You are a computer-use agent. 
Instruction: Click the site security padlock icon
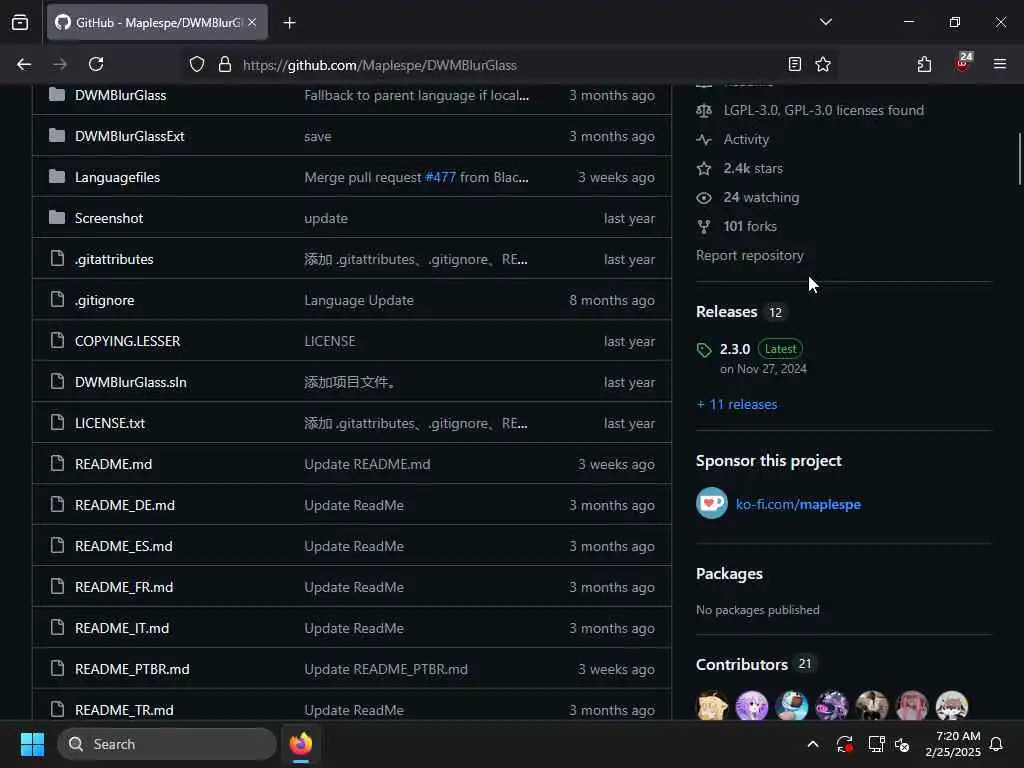click(x=225, y=65)
